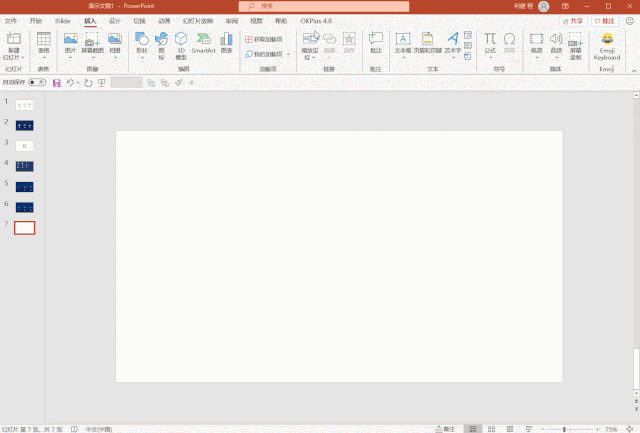Click the Redo icon in quick access
This screenshot has height=433, width=640.
(x=88, y=83)
